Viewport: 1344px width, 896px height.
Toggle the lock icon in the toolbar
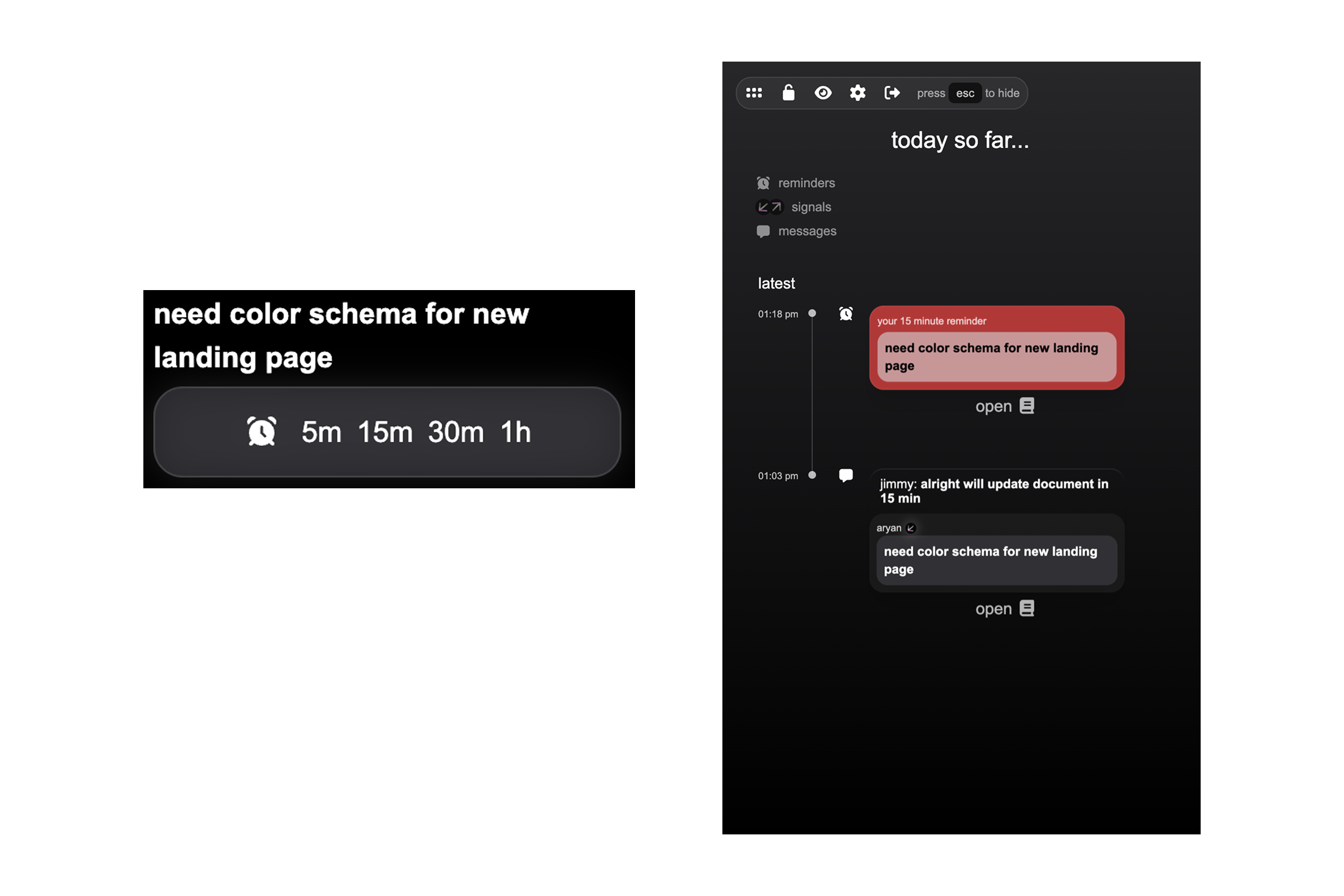tap(789, 92)
